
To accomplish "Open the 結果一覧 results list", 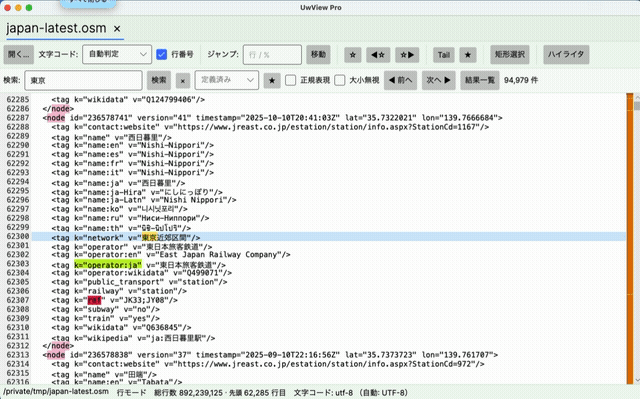I will [480, 80].
